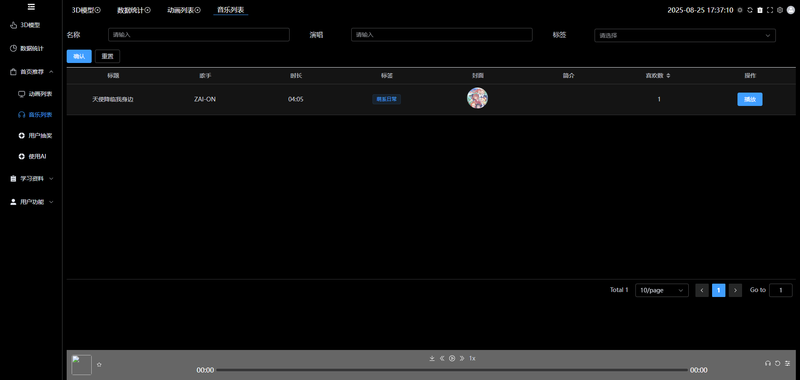
Task: Click the refresh icon in top header
Action: 749,10
